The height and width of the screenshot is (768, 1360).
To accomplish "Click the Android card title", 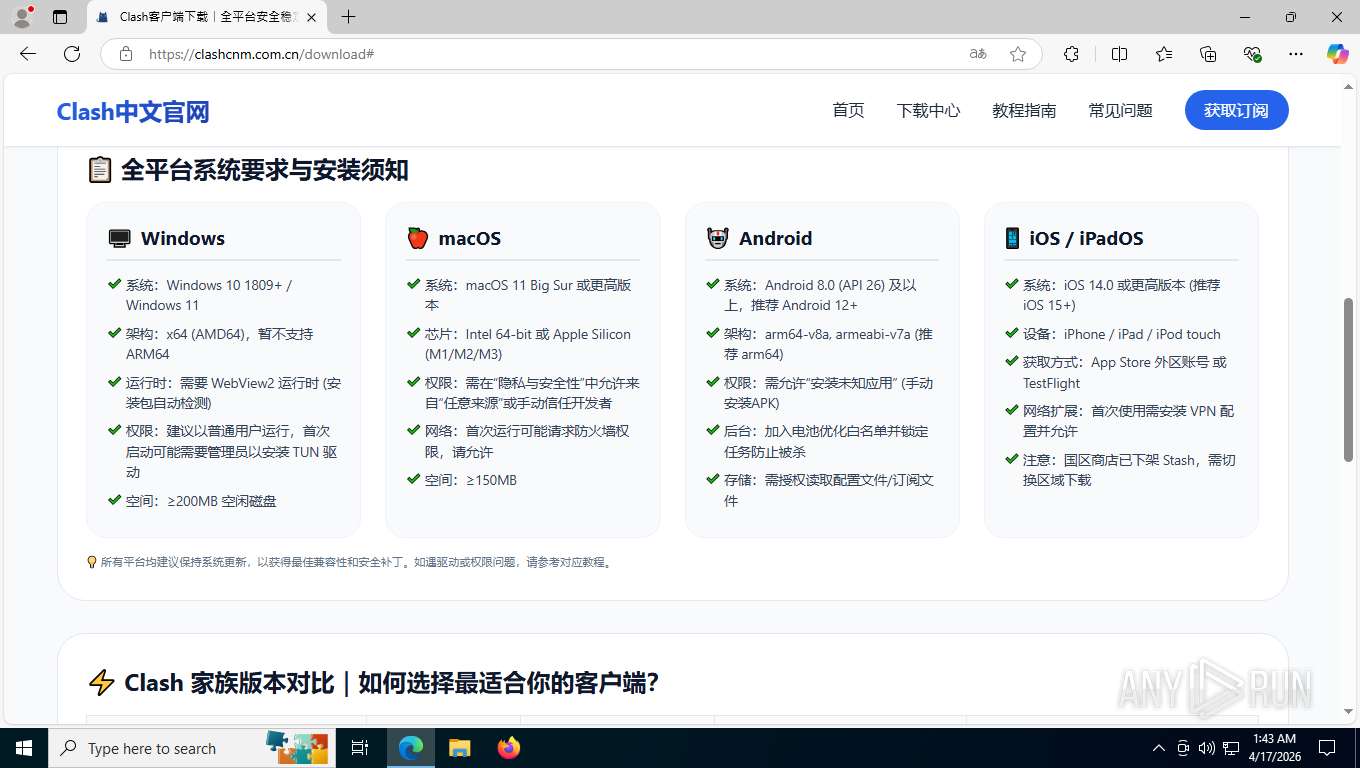I will tap(775, 238).
